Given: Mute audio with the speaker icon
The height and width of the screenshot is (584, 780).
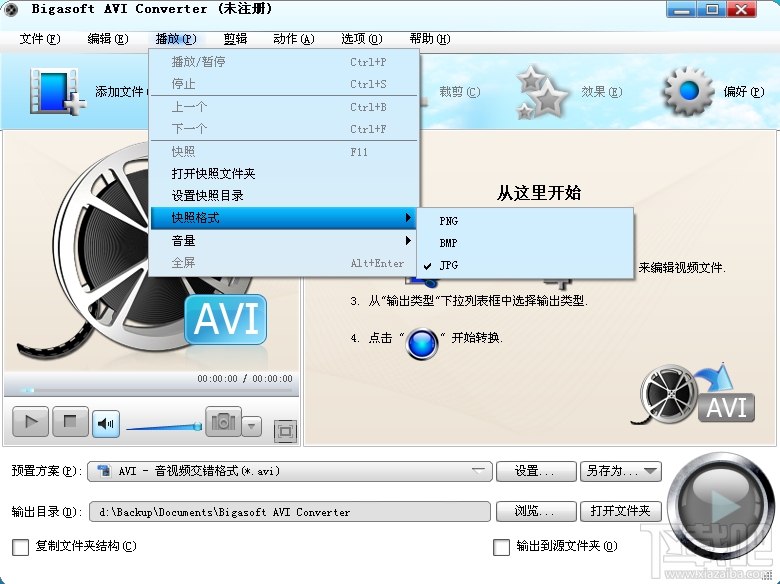Looking at the screenshot, I should pos(105,424).
